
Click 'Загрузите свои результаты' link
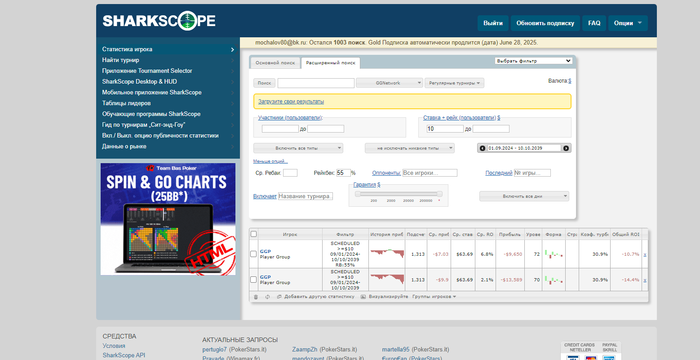291,102
